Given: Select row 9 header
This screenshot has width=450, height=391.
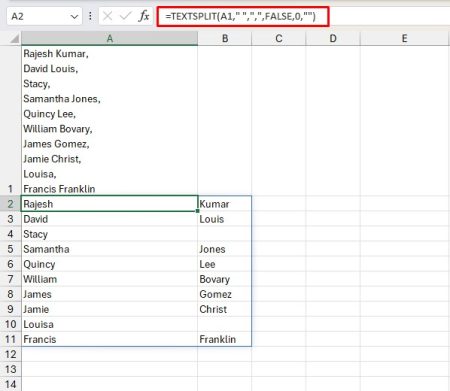Looking at the screenshot, I should pos(10,309).
